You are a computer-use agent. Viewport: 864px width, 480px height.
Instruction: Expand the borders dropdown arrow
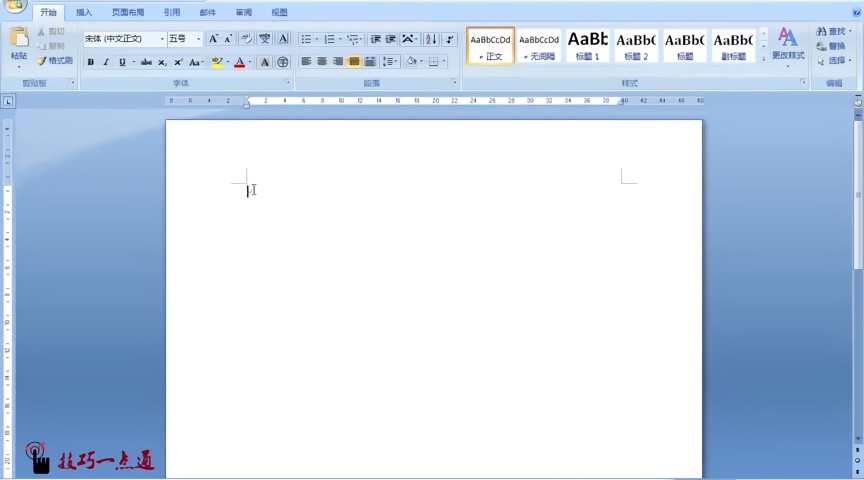coord(444,62)
